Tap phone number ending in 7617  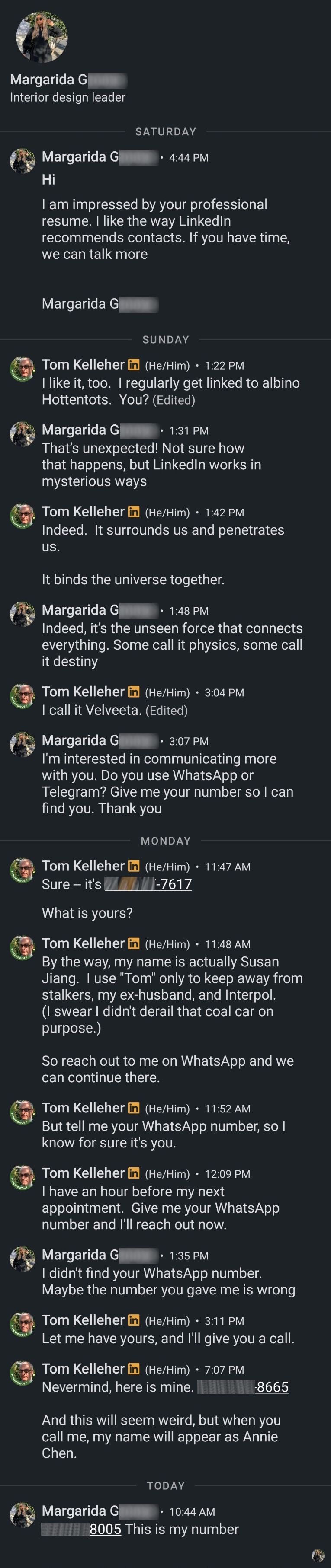[148, 884]
